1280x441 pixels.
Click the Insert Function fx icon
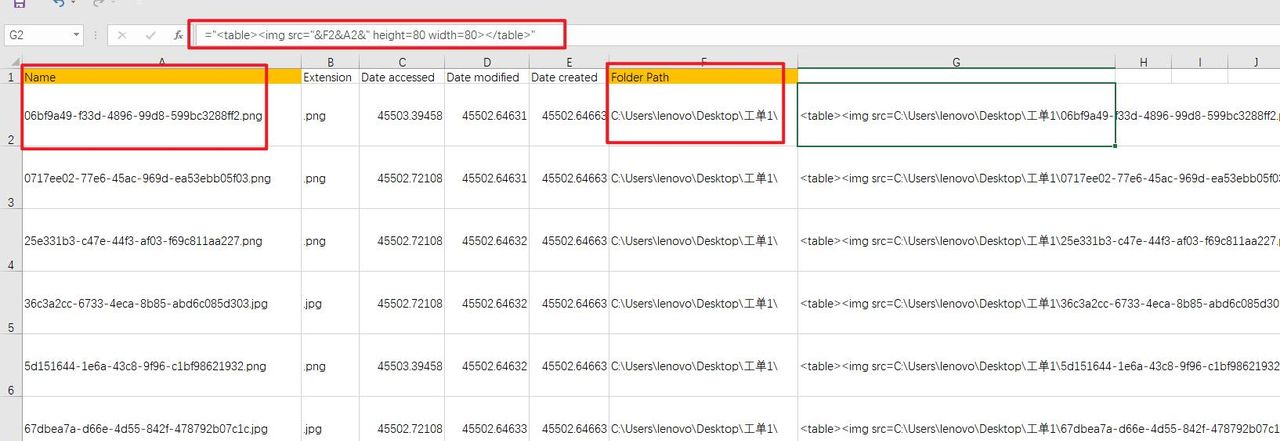coord(178,35)
